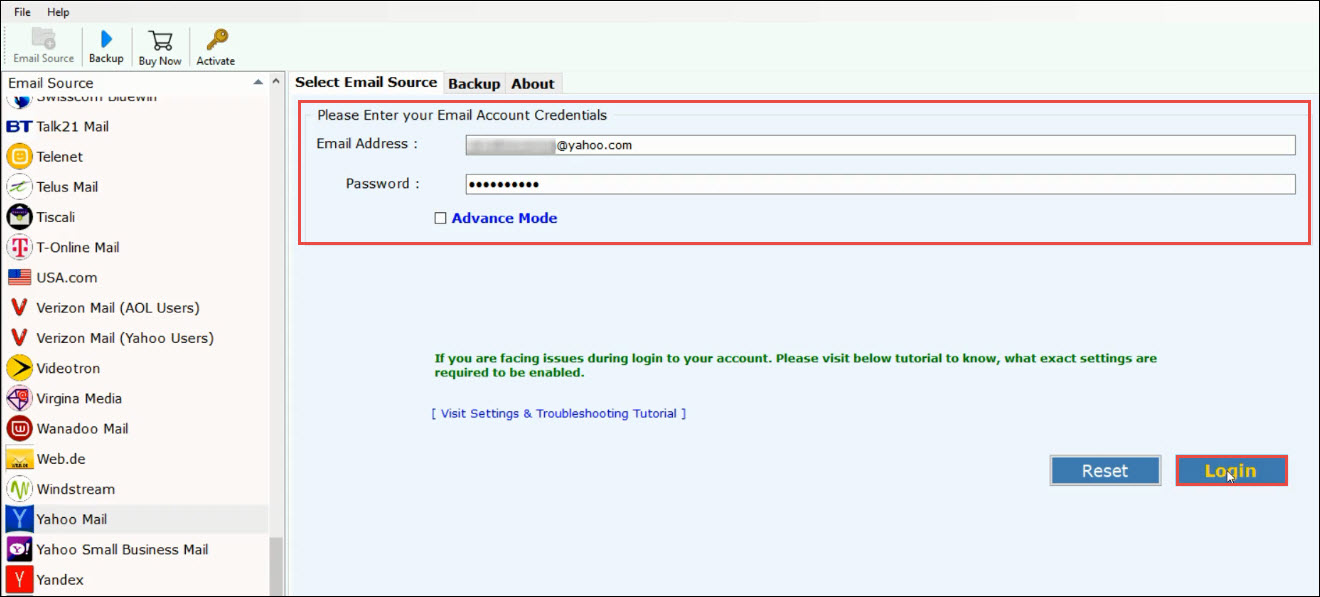The height and width of the screenshot is (597, 1320).
Task: Enable the Advance Mode checkbox
Action: pyautogui.click(x=440, y=218)
